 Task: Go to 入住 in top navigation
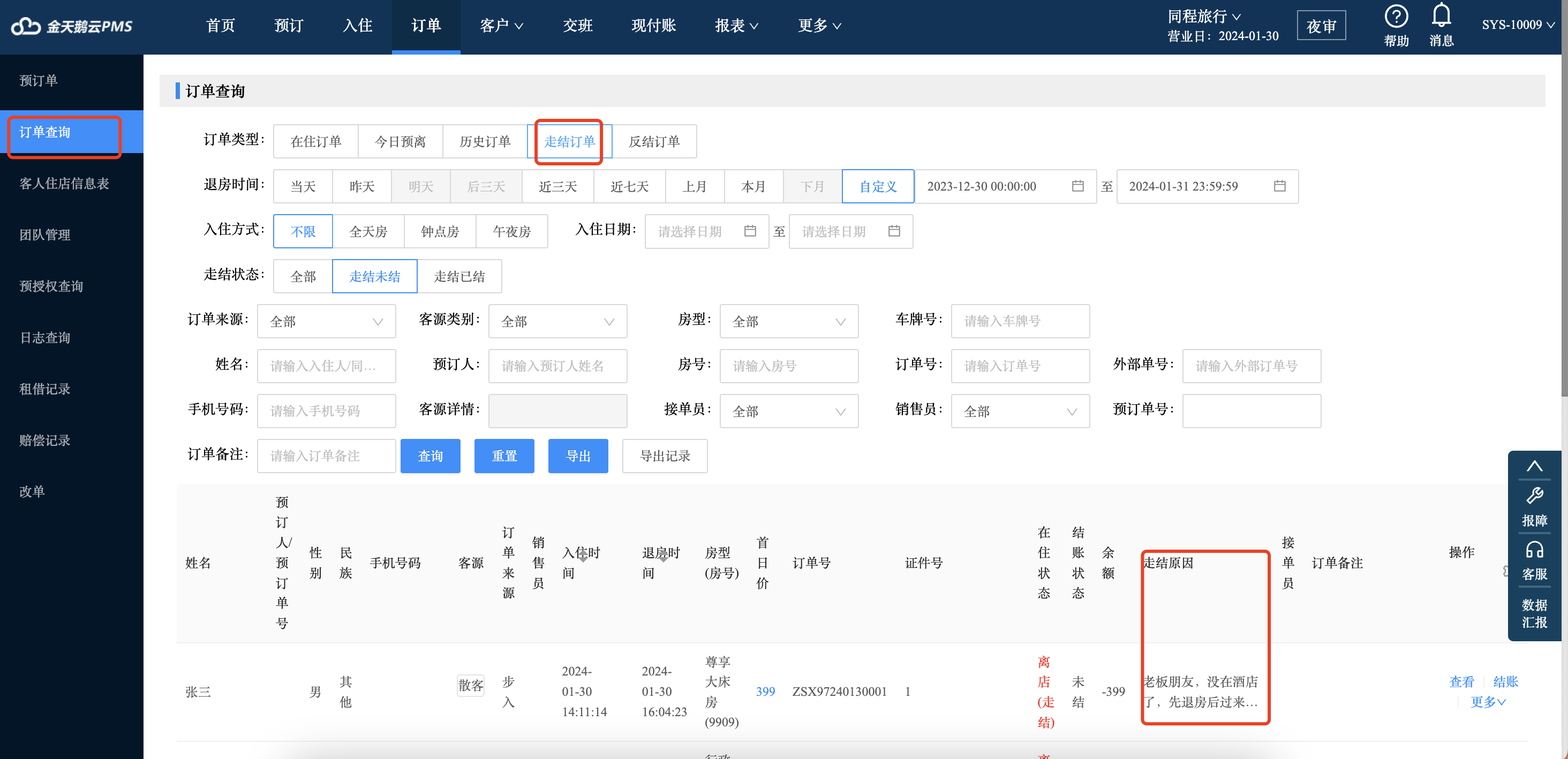click(x=357, y=26)
